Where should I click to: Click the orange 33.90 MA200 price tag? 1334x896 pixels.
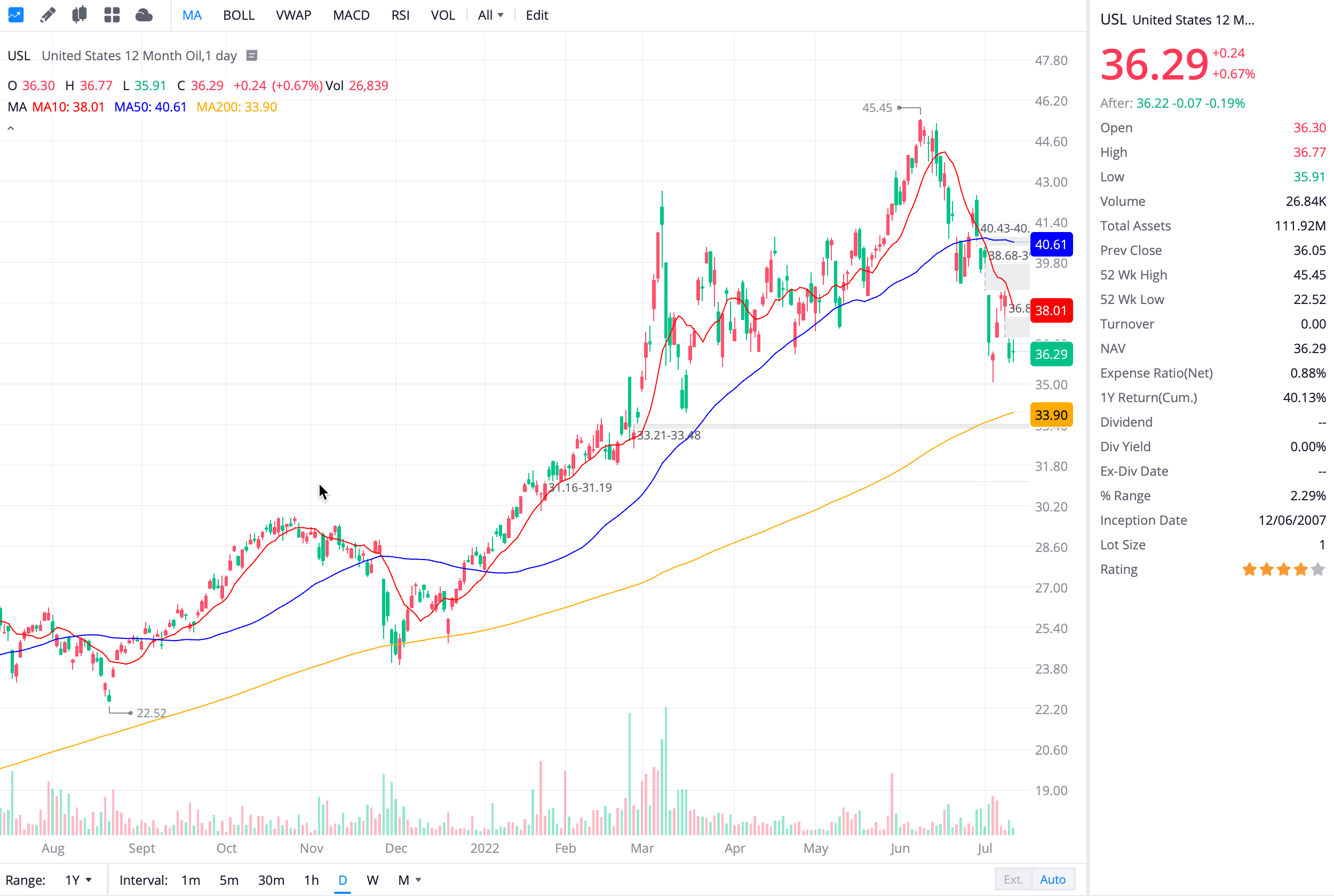pyautogui.click(x=1051, y=415)
